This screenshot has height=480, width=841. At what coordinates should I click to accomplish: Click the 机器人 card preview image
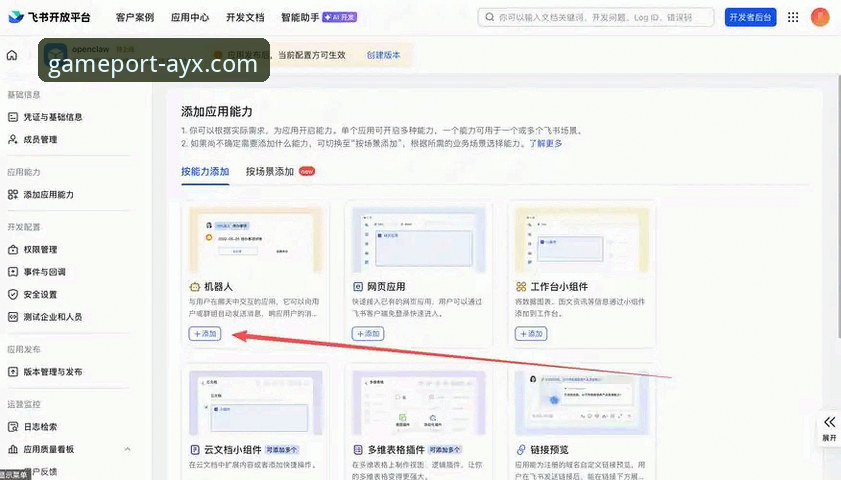tap(256, 241)
